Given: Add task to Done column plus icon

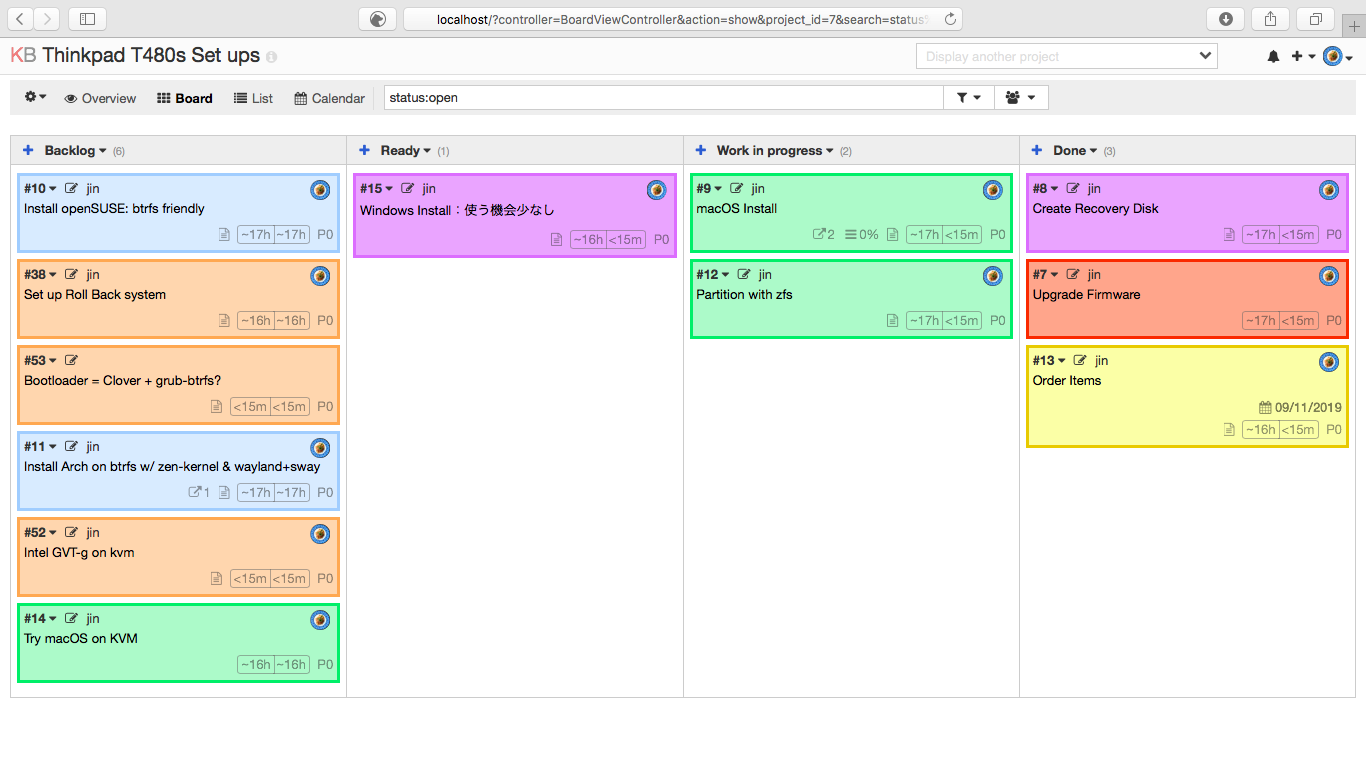Looking at the screenshot, I should [x=1036, y=150].
